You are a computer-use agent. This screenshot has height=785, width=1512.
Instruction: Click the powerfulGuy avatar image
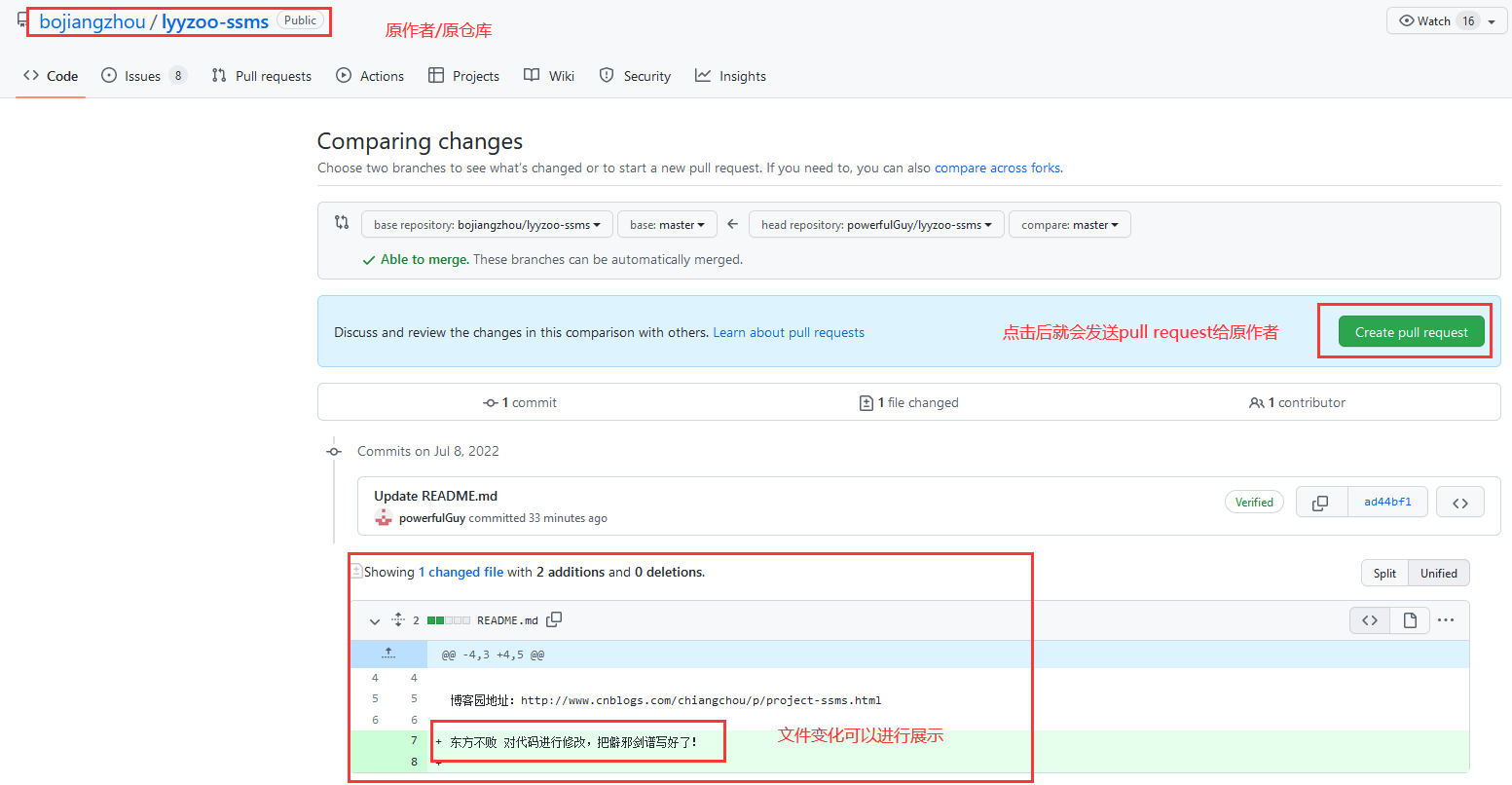pyautogui.click(x=384, y=517)
